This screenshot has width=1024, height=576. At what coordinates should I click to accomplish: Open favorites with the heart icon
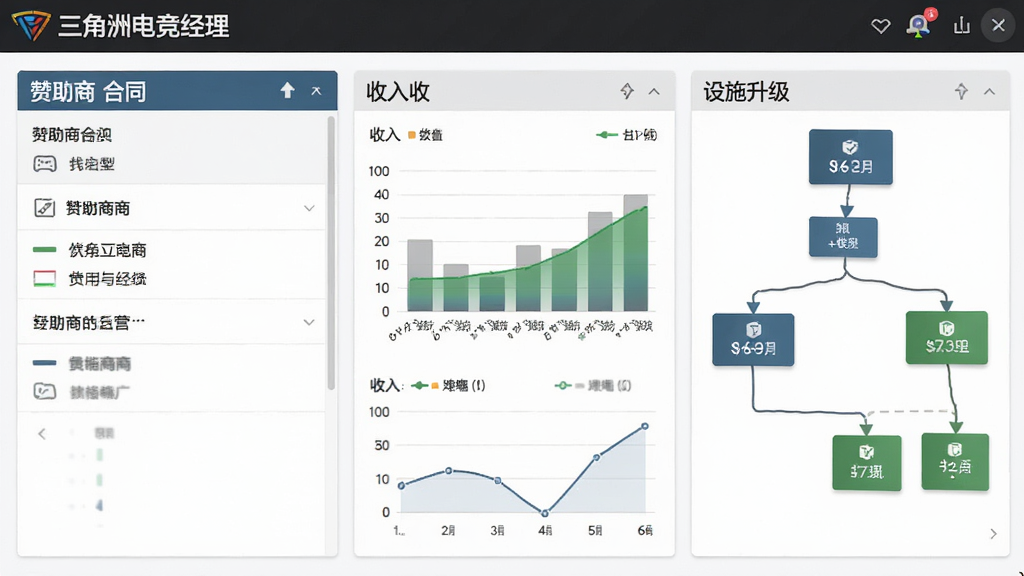[x=880, y=26]
